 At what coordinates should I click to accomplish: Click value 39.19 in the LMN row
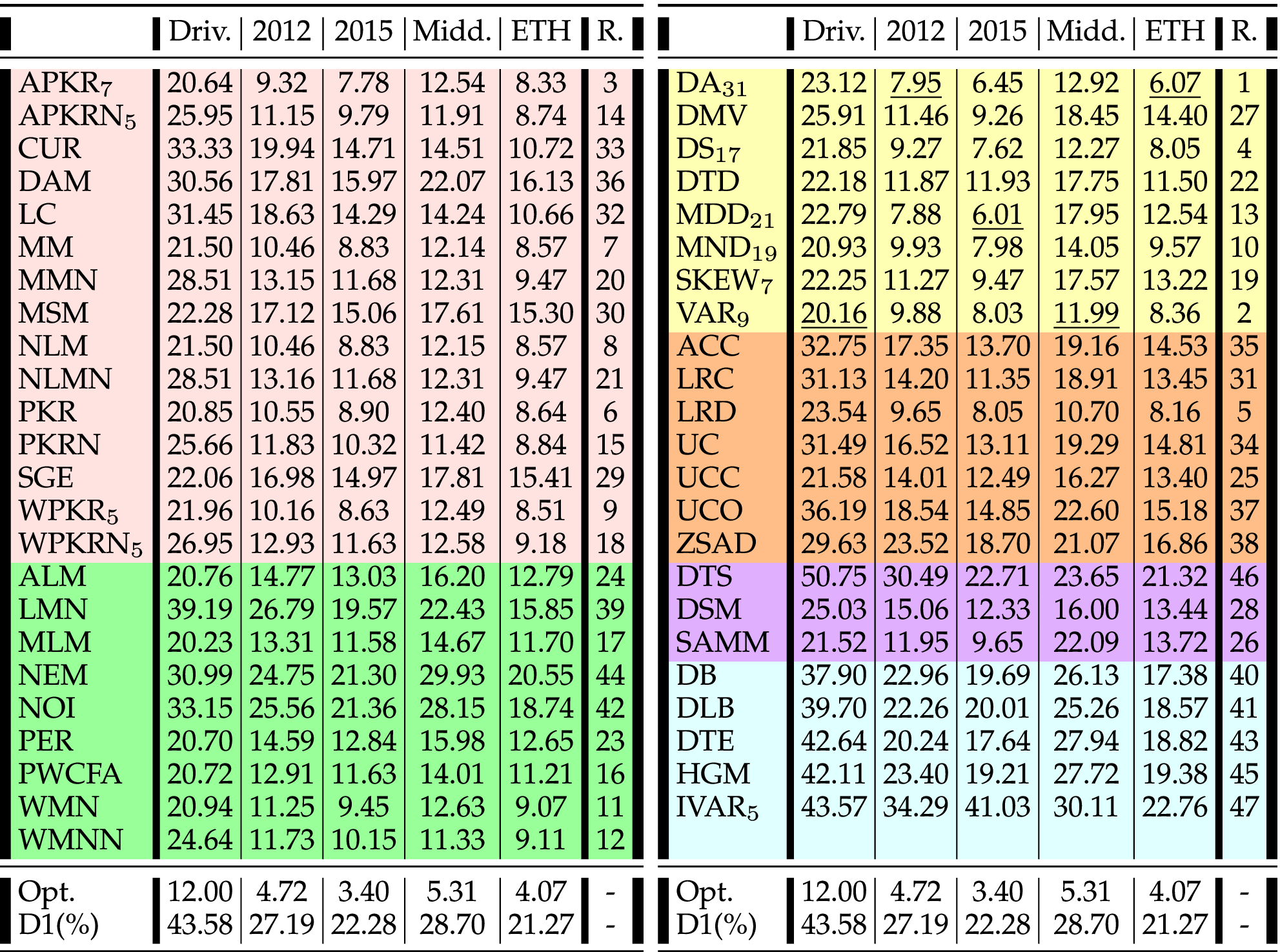click(199, 609)
